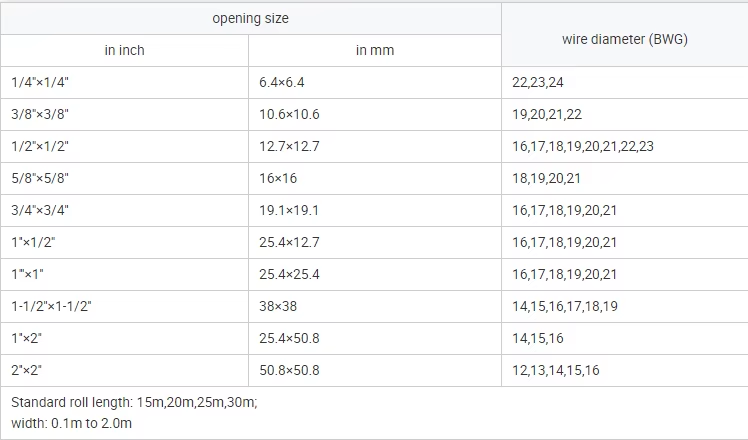Screen dimensions: 748x440
Task: Click the 19.1×19.1 cell
Action: (x=375, y=210)
